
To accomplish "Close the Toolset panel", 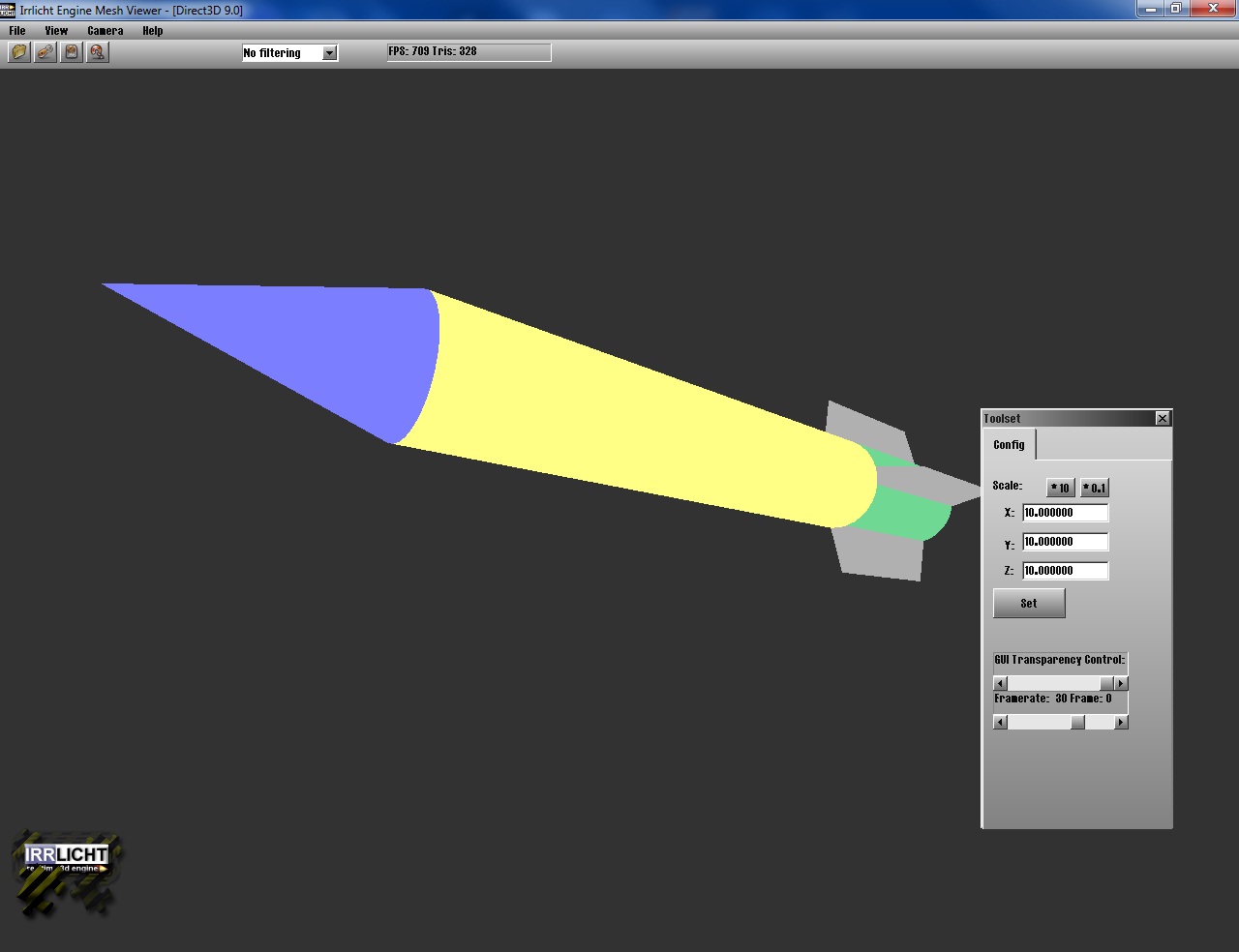I will pyautogui.click(x=1163, y=418).
